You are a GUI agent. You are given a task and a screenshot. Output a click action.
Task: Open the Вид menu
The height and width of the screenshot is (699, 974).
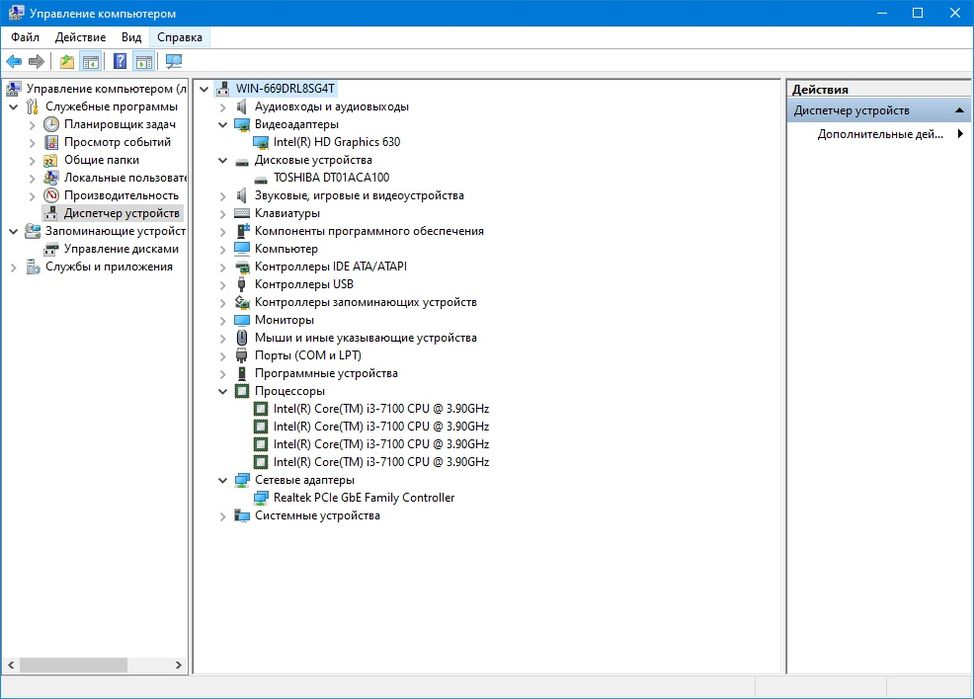[x=131, y=37]
